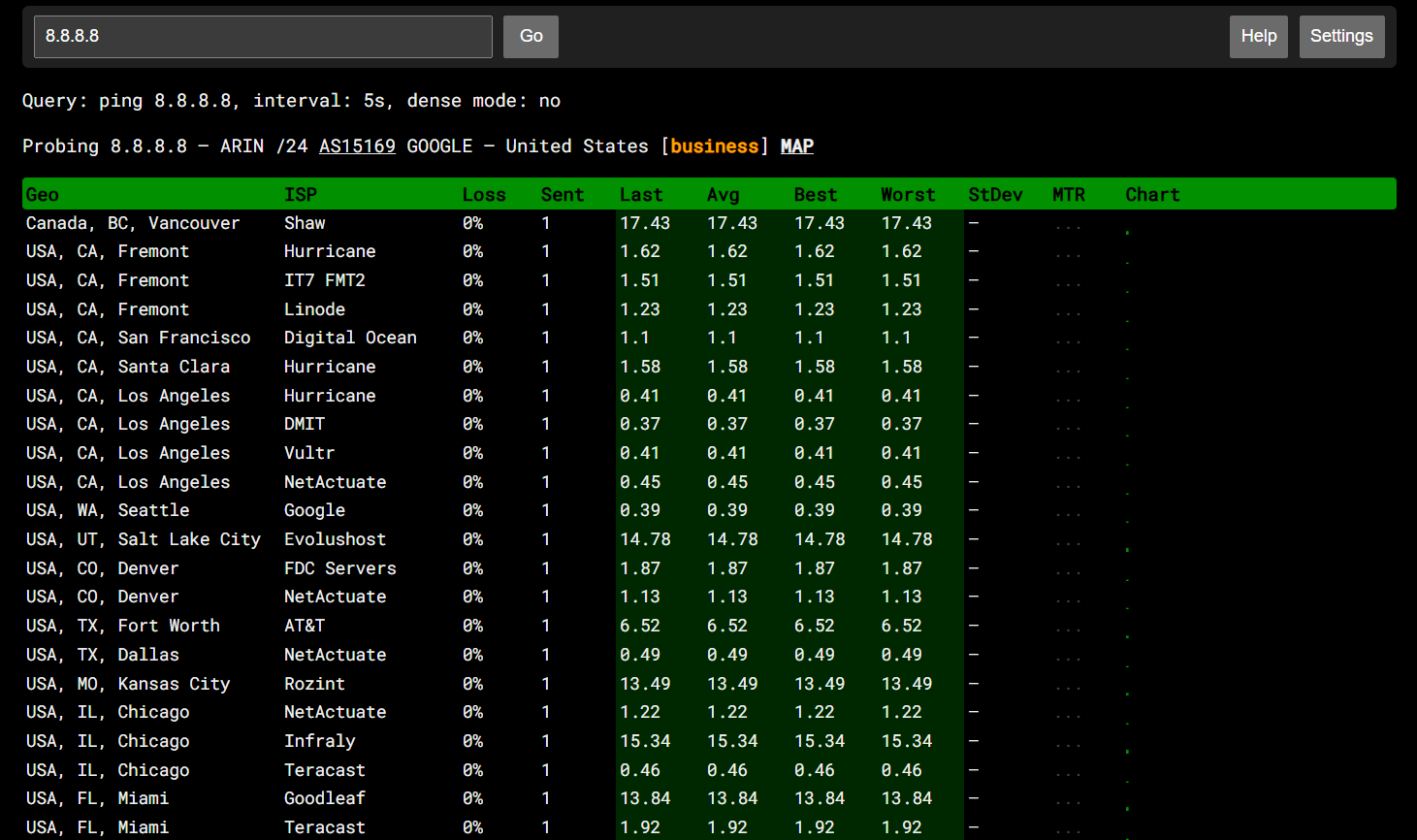Viewport: 1417px width, 840px height.
Task: Click Last value 17.43 in Vancouver row
Action: pos(645,223)
